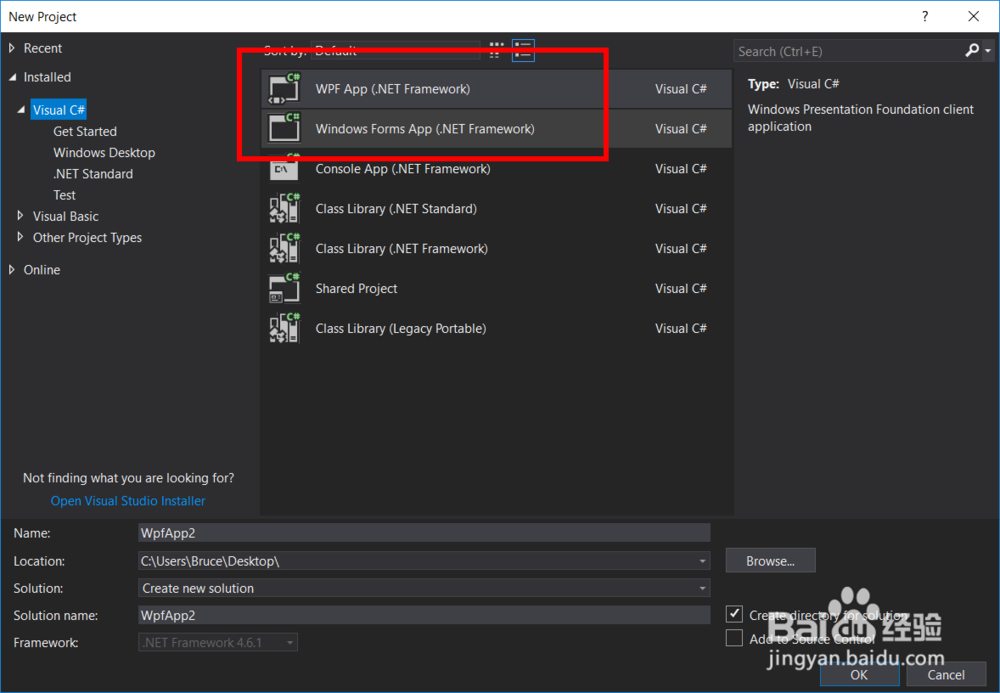Select Other Project Types in the tree
The image size is (1000, 693).
[x=87, y=237]
